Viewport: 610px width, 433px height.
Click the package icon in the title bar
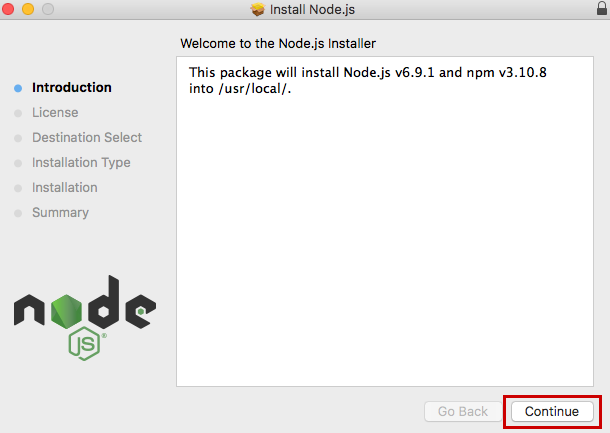(257, 10)
